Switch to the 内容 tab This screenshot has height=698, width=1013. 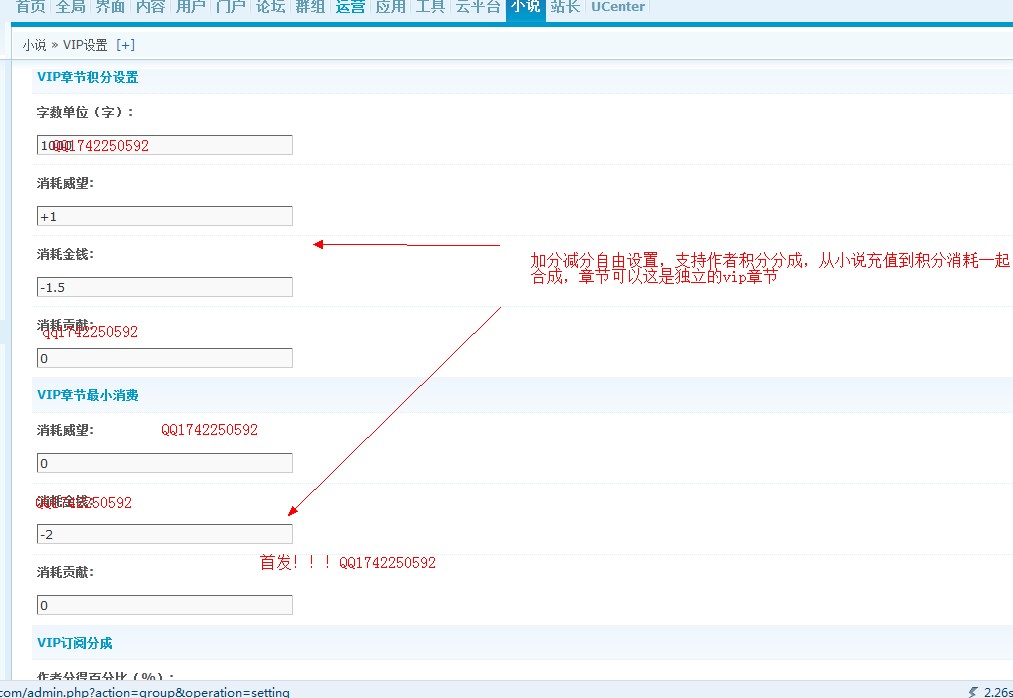151,6
